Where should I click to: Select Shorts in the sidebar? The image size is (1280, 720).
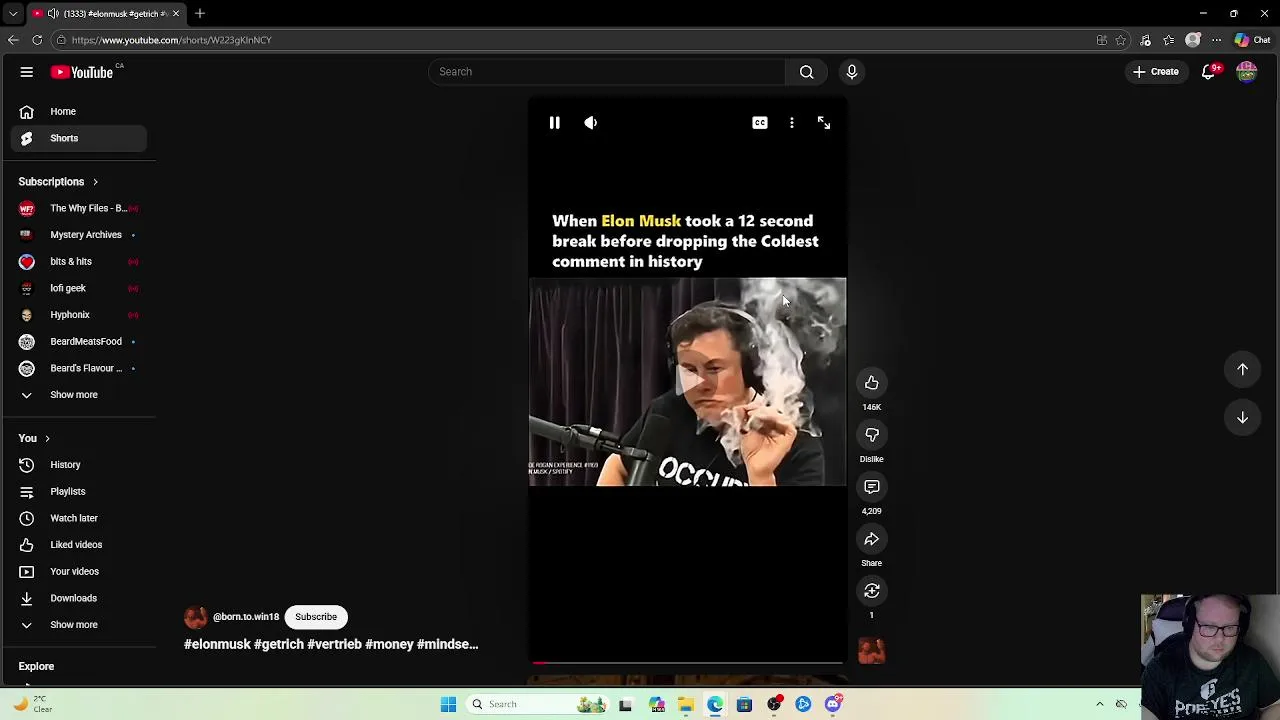(x=79, y=138)
